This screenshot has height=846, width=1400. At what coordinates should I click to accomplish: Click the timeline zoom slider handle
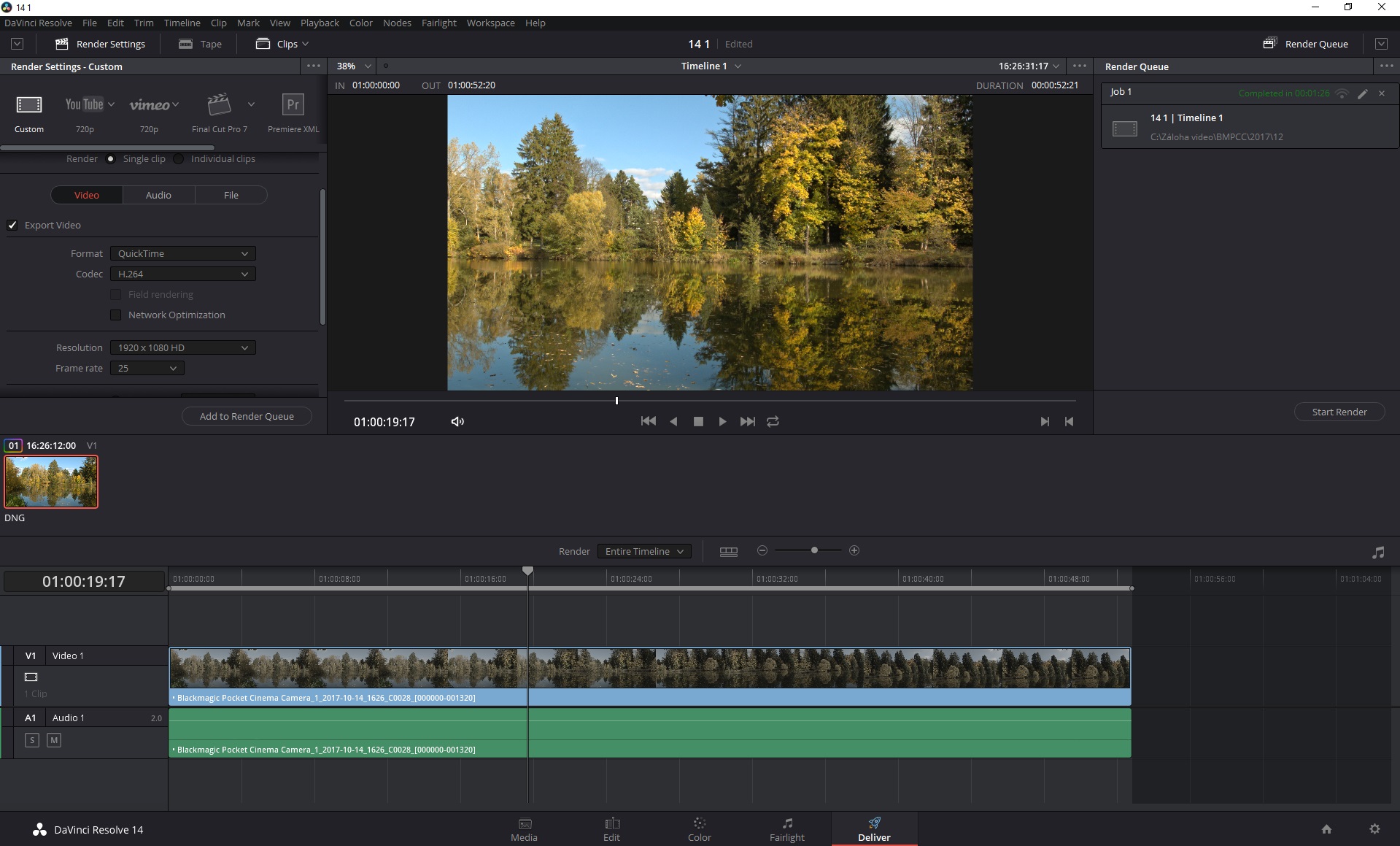pyautogui.click(x=814, y=550)
